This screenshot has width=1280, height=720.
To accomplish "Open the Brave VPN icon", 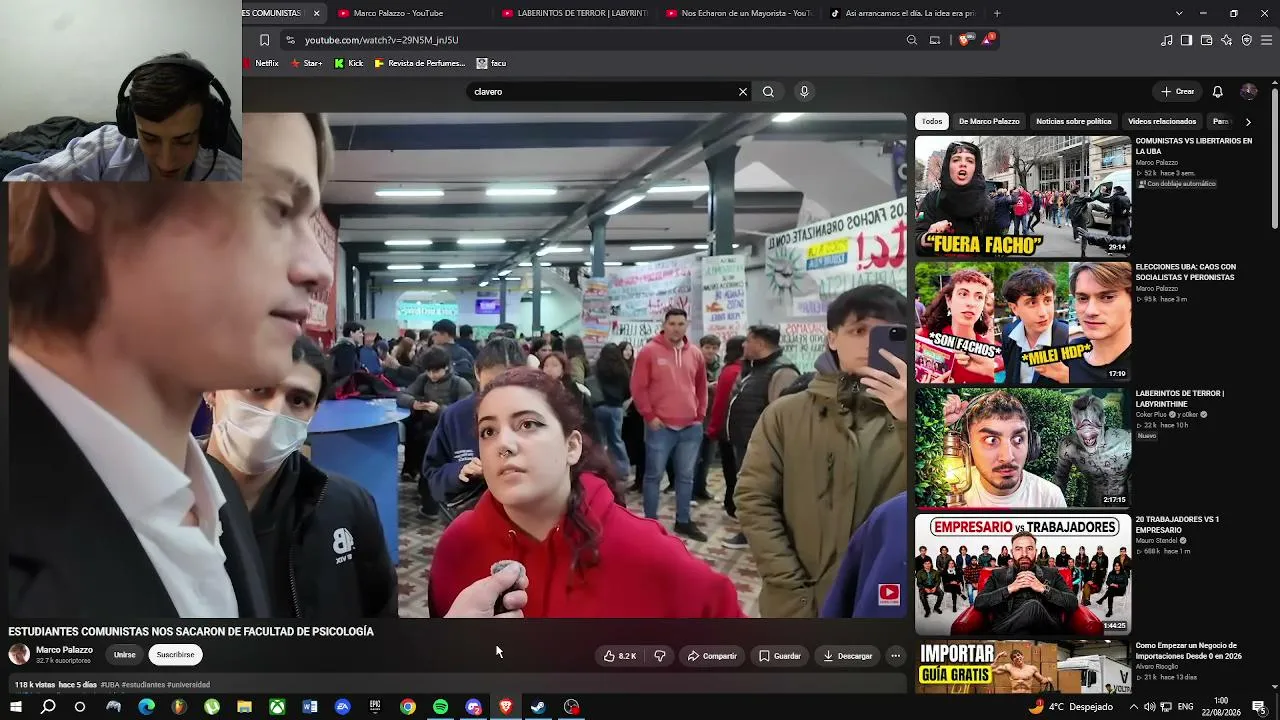I will [1247, 40].
